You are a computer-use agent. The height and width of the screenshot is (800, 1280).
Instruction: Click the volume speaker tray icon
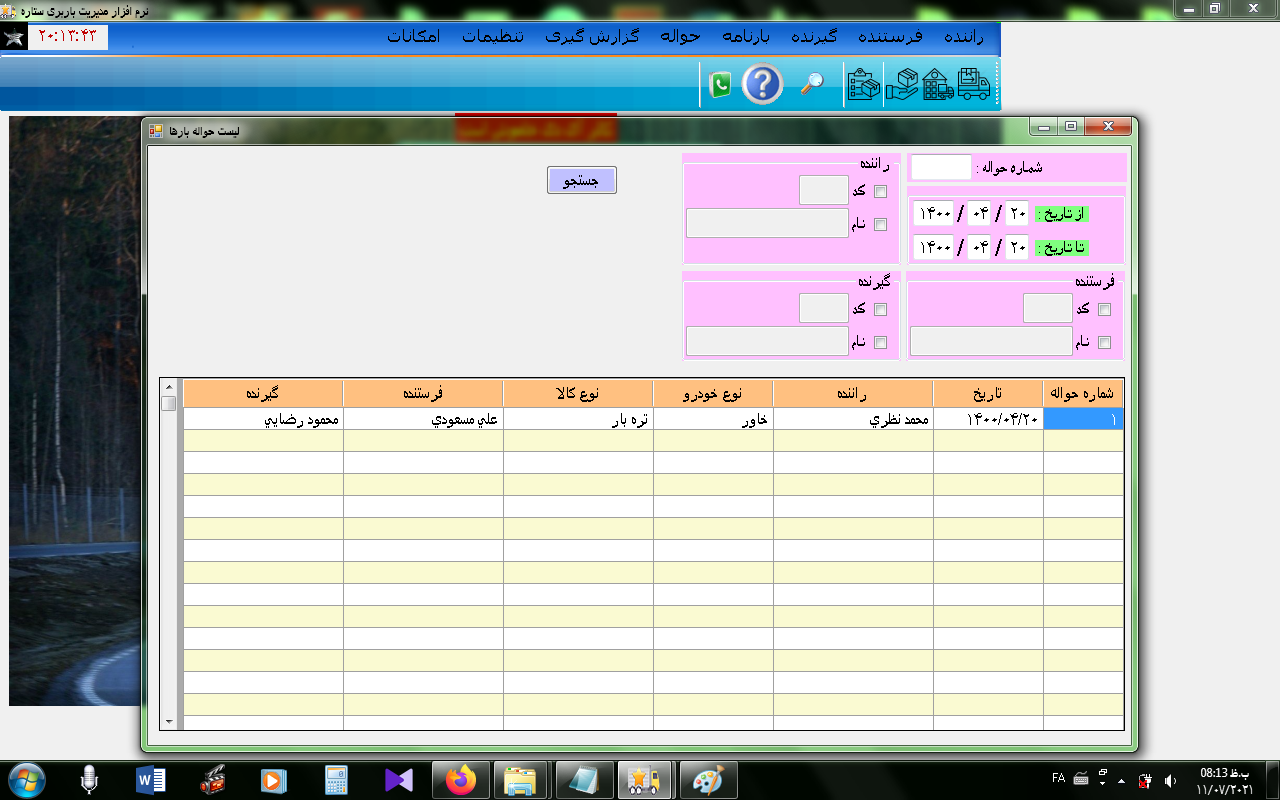click(1171, 779)
